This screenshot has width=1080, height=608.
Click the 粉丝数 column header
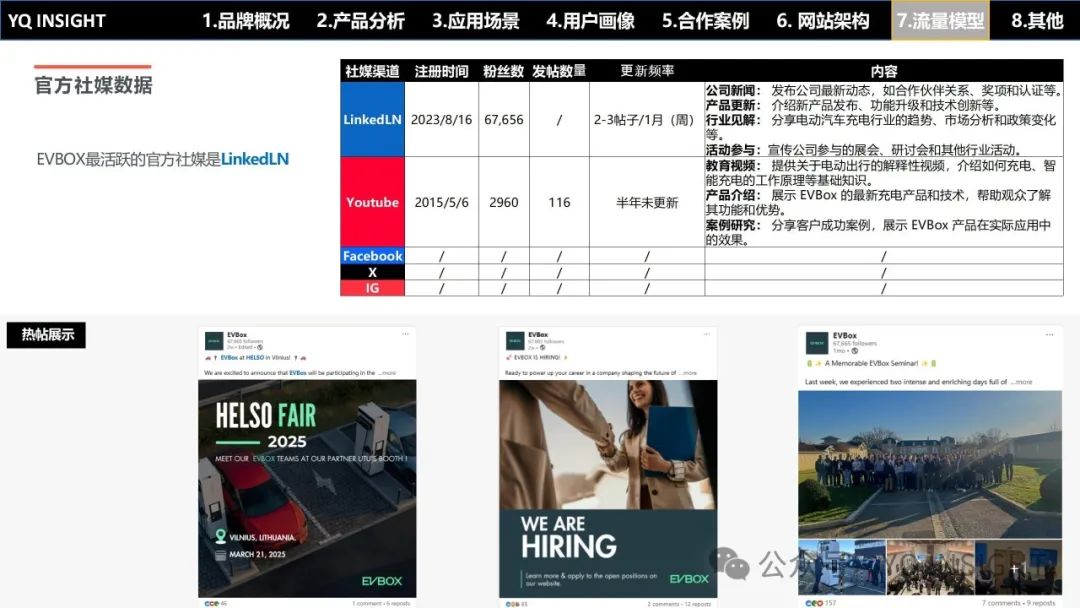[x=503, y=71]
